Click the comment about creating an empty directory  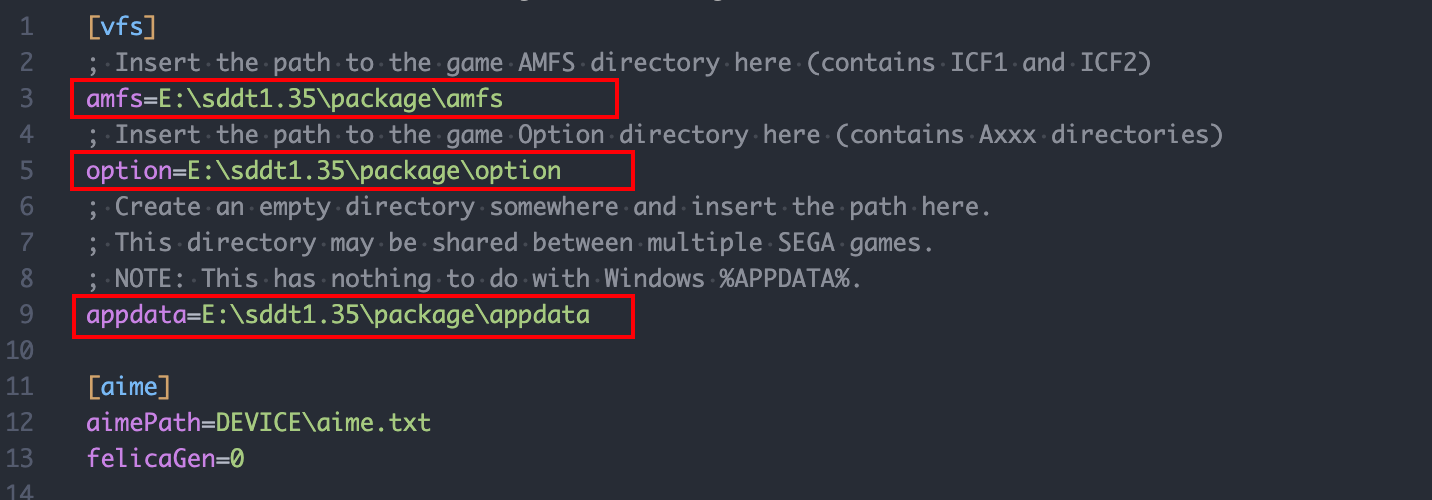coord(539,206)
